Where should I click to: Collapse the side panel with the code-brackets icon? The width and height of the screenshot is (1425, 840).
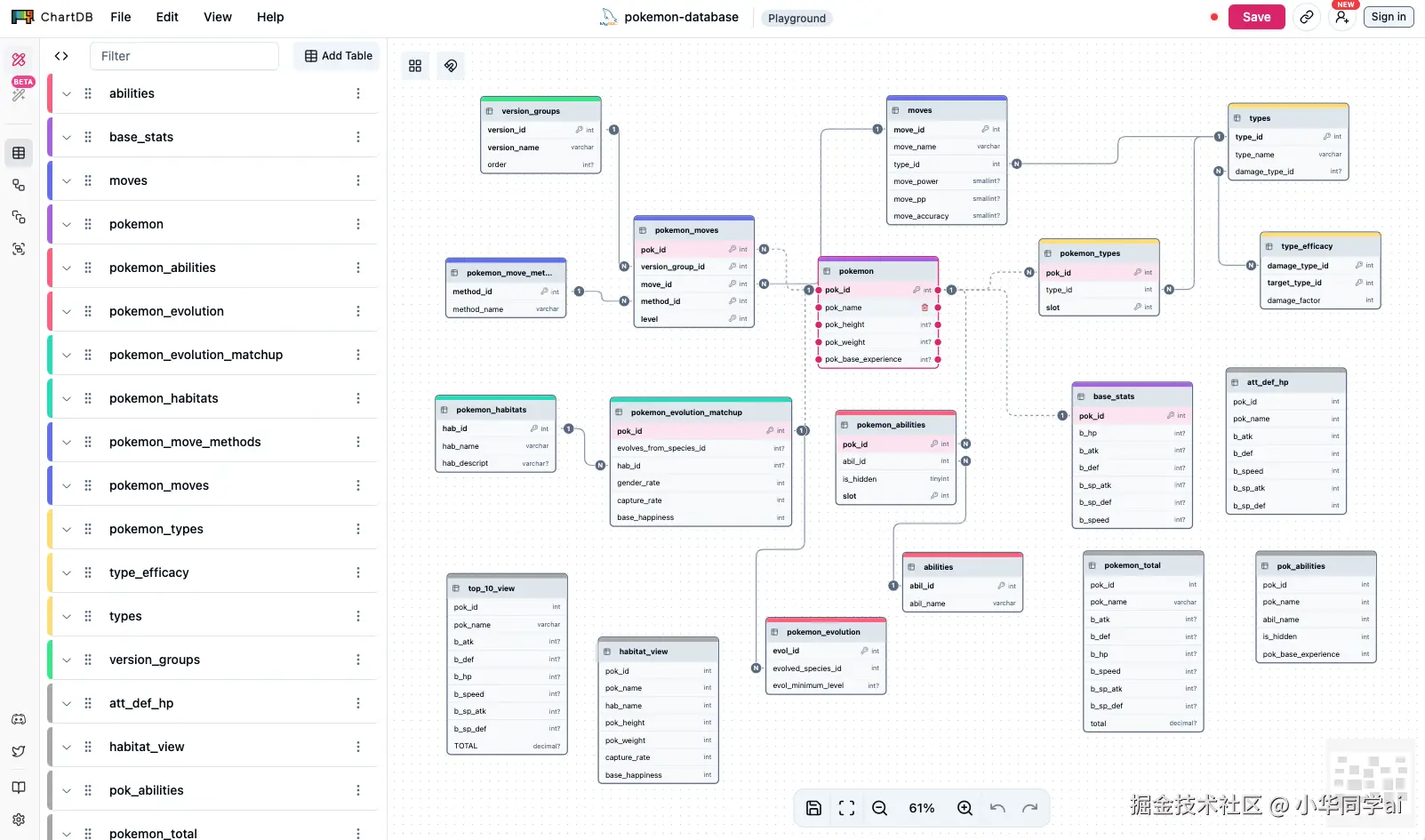tap(61, 56)
